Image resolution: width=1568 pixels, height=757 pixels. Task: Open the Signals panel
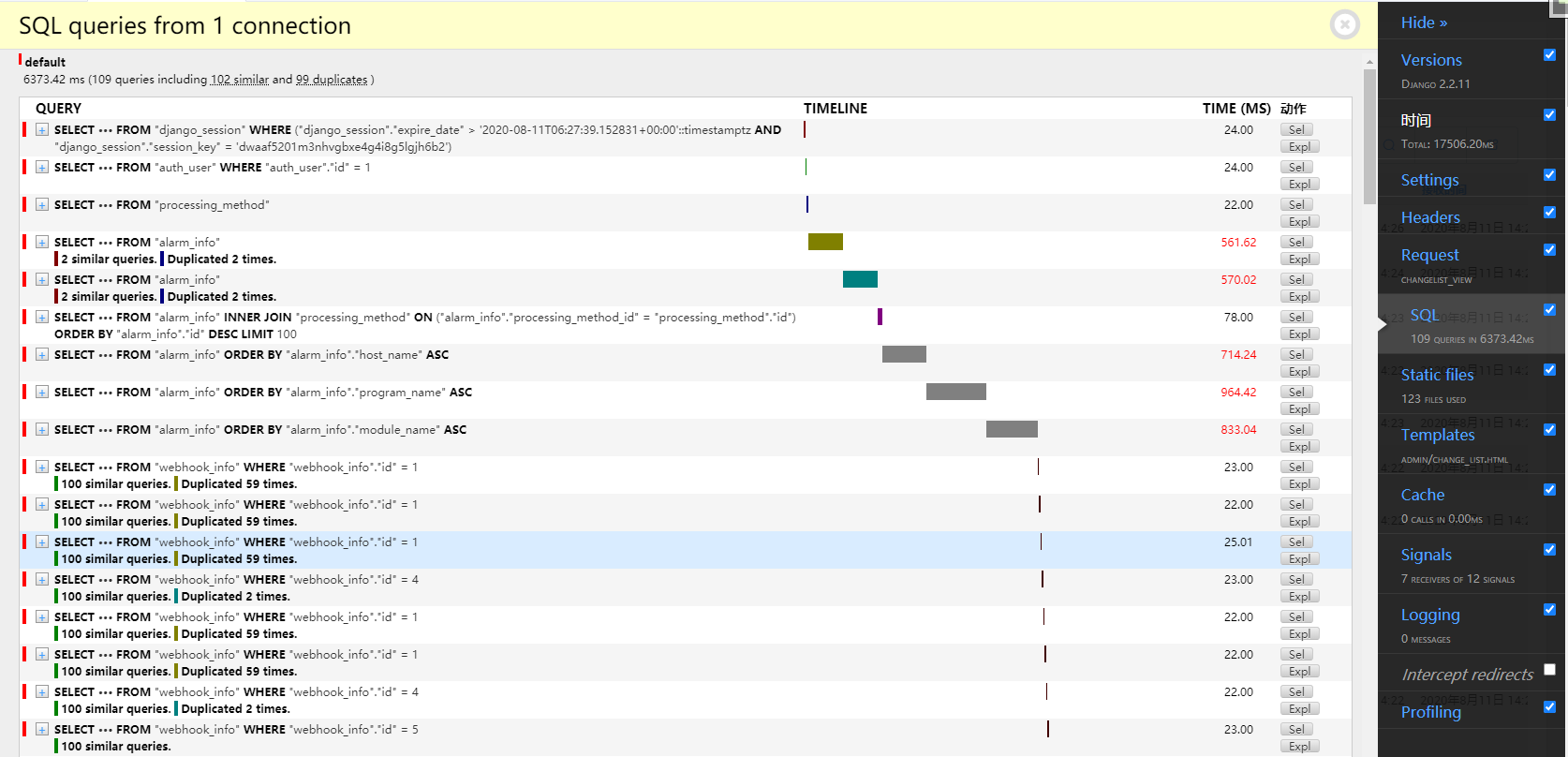(x=1426, y=555)
